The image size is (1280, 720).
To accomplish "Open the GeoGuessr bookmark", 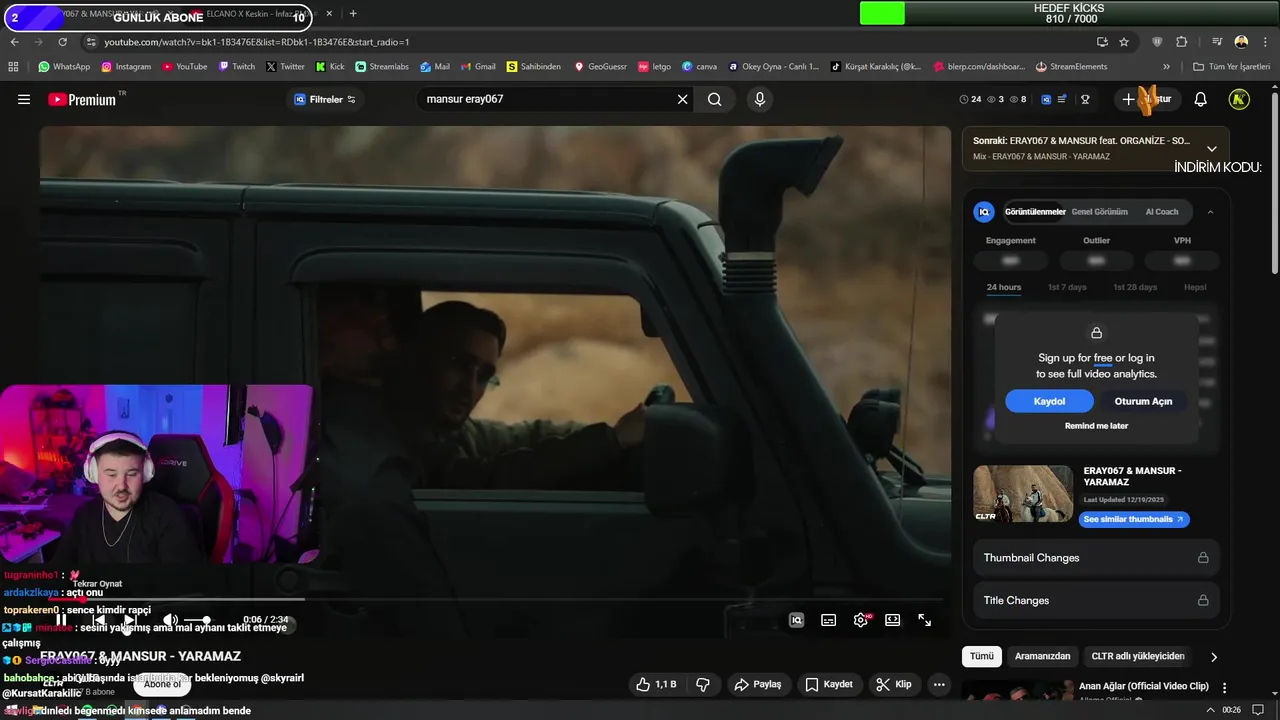I will pos(600,67).
